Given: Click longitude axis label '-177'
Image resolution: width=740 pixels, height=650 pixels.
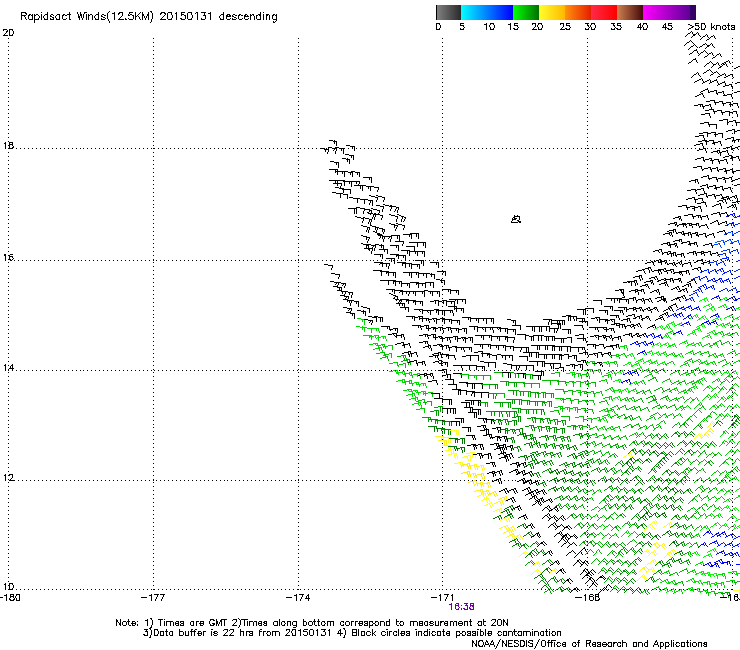Looking at the screenshot, I should click(x=153, y=598).
